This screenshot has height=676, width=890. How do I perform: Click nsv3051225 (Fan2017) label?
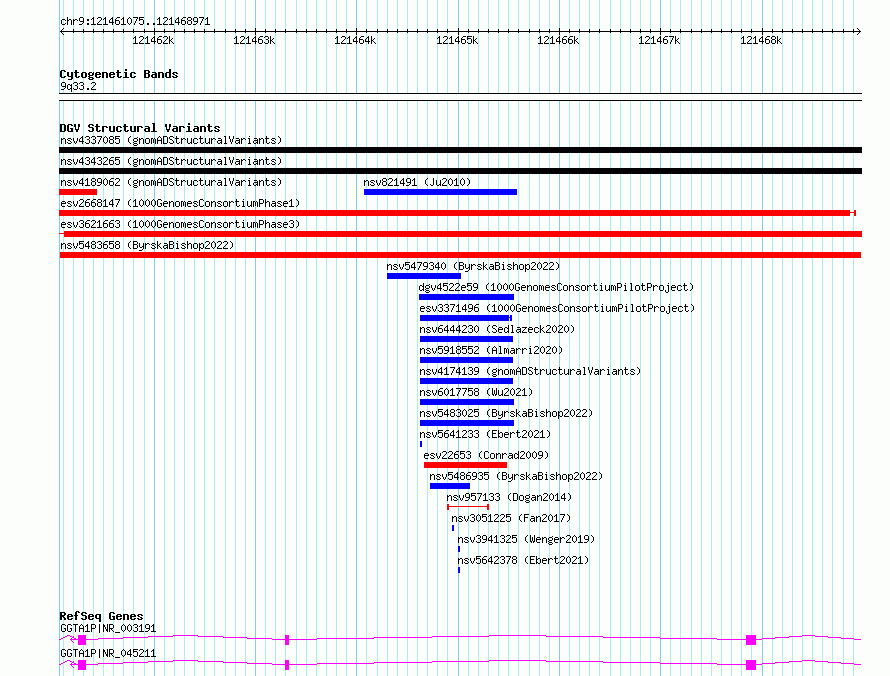click(x=511, y=518)
